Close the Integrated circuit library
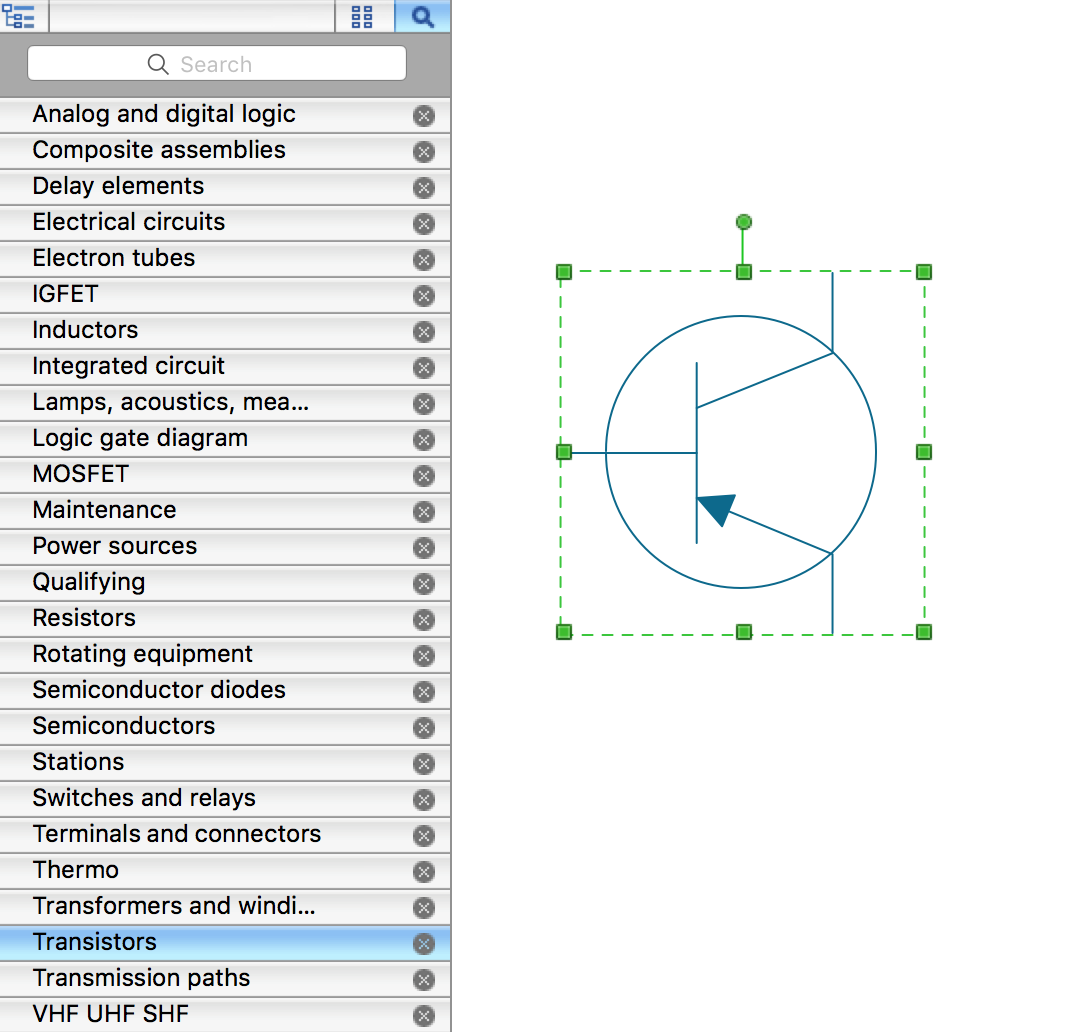The height and width of the screenshot is (1032, 1076). coord(424,368)
